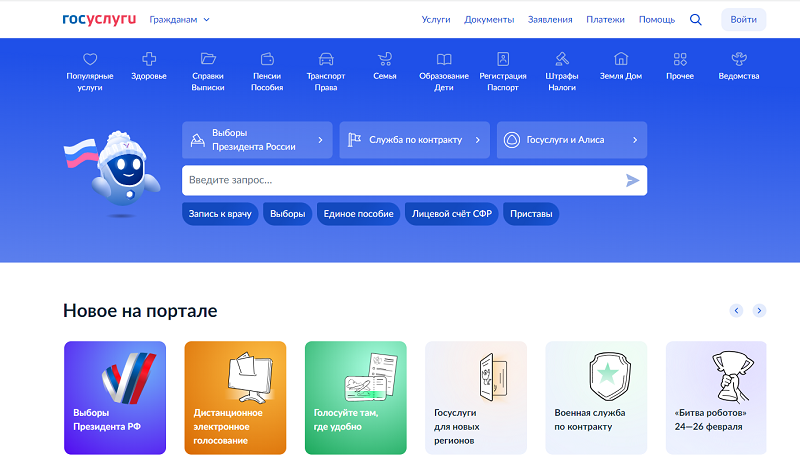Click the Госуслуги logo
The height and width of the screenshot is (476, 800).
click(x=99, y=19)
